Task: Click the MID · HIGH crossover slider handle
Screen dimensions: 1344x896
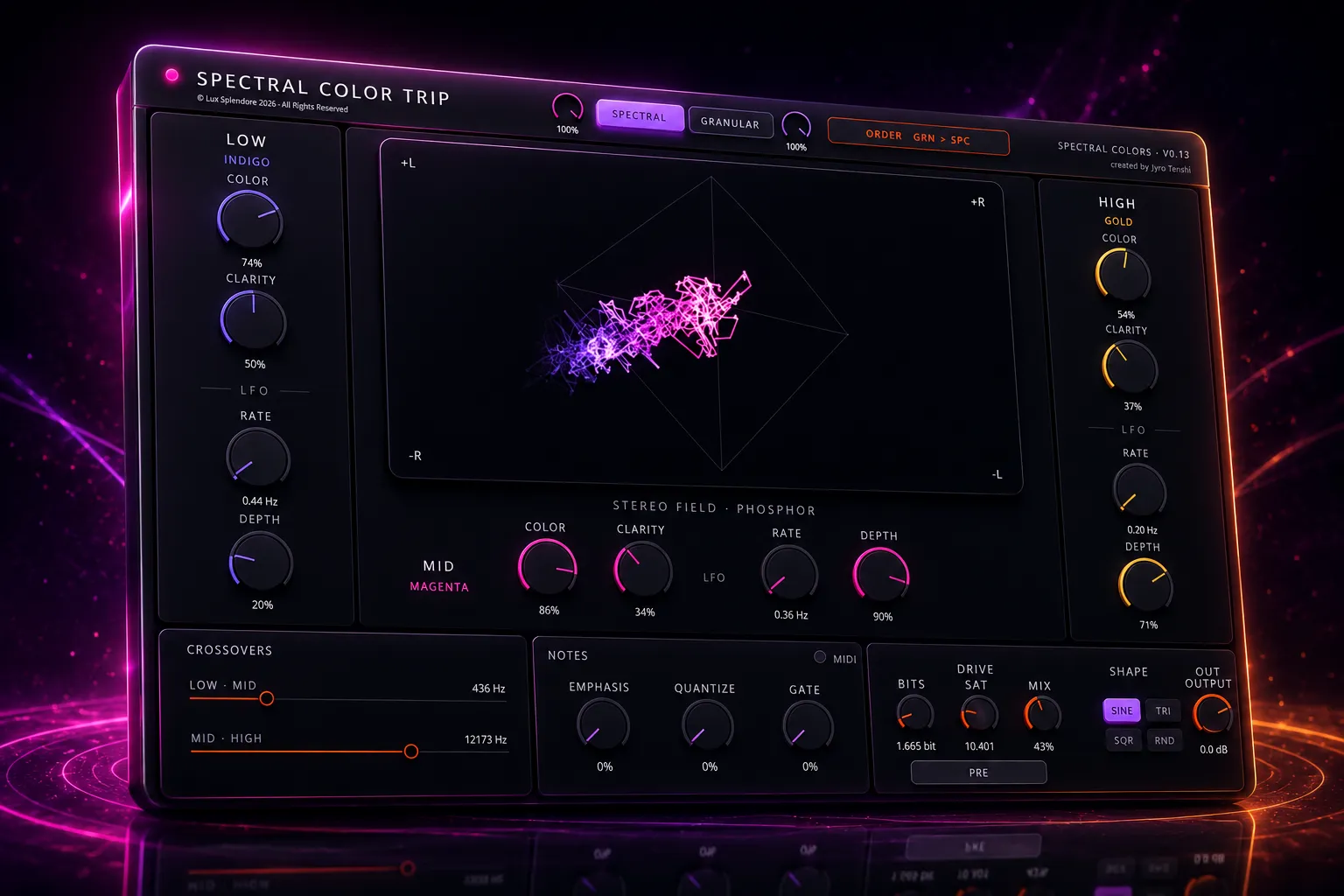Action: (x=411, y=751)
